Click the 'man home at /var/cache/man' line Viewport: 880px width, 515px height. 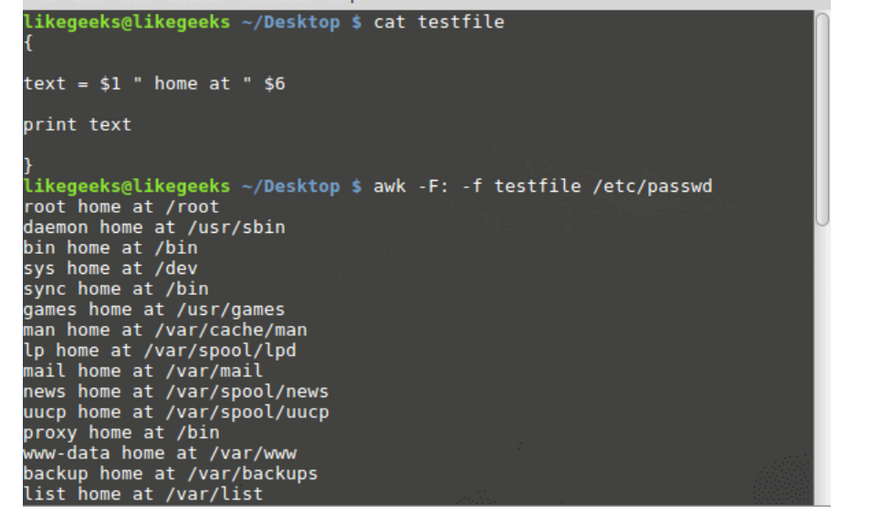tap(164, 330)
